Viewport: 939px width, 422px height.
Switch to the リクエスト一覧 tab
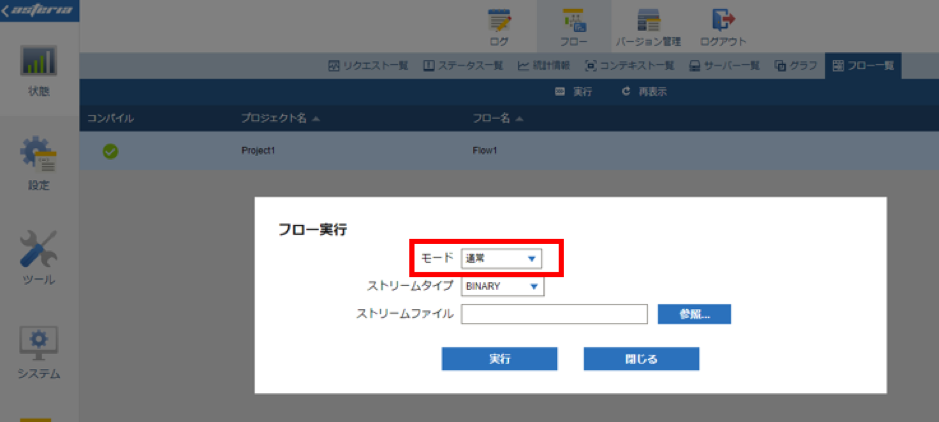click(x=368, y=66)
